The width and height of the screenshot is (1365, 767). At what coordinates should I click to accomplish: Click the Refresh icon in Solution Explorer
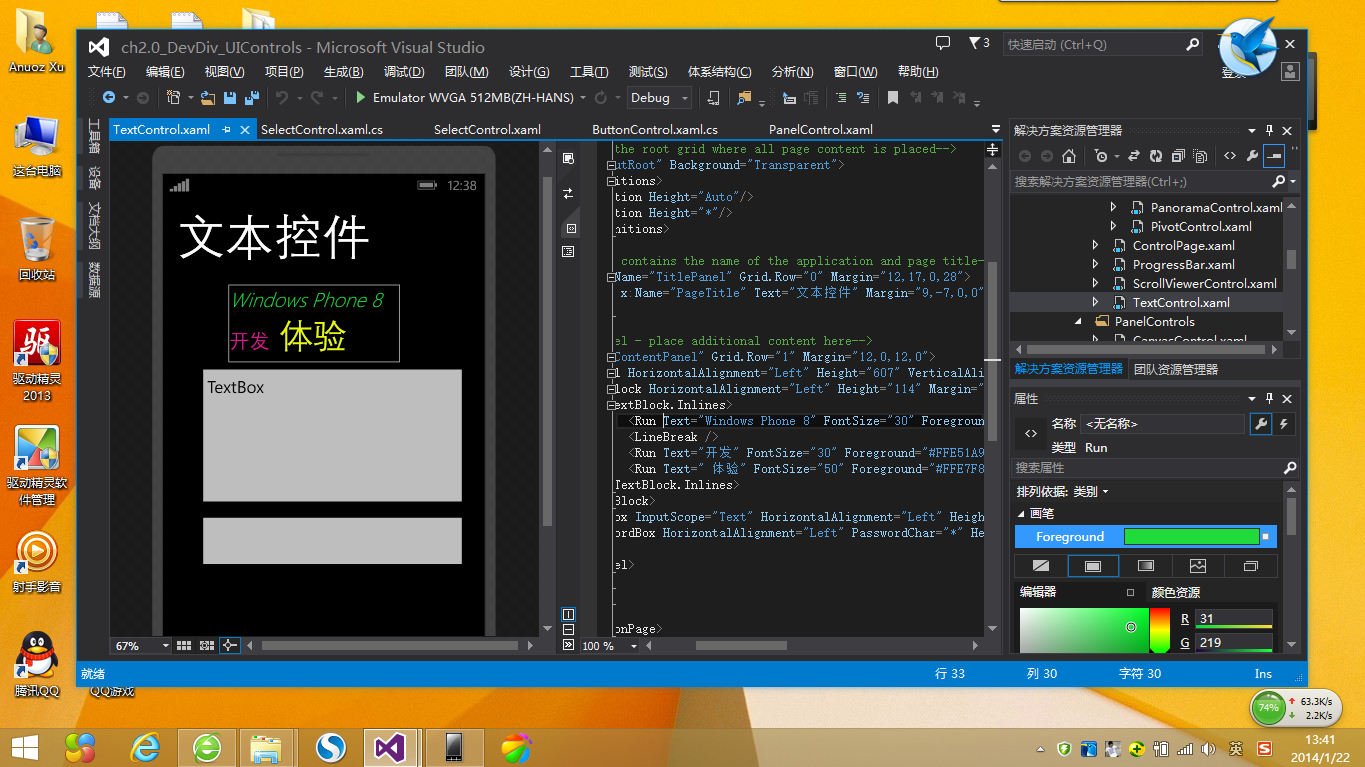click(1156, 156)
